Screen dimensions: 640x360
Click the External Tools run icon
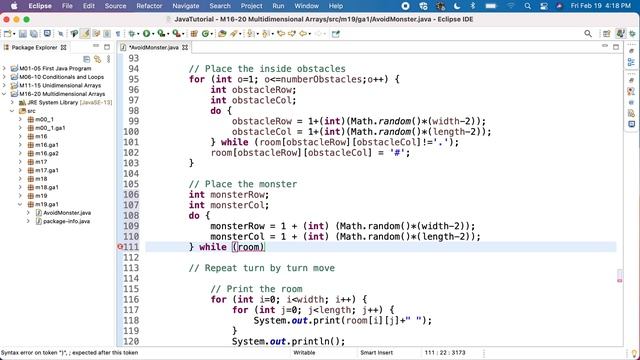click(x=176, y=34)
